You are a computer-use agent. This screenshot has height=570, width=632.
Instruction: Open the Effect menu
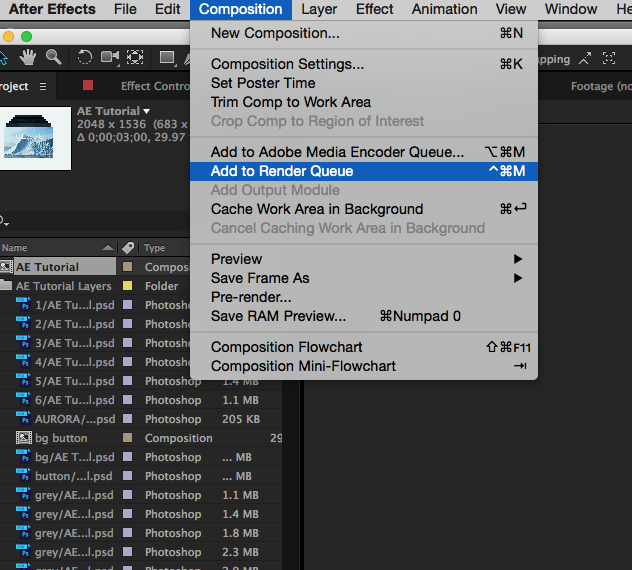point(374,9)
